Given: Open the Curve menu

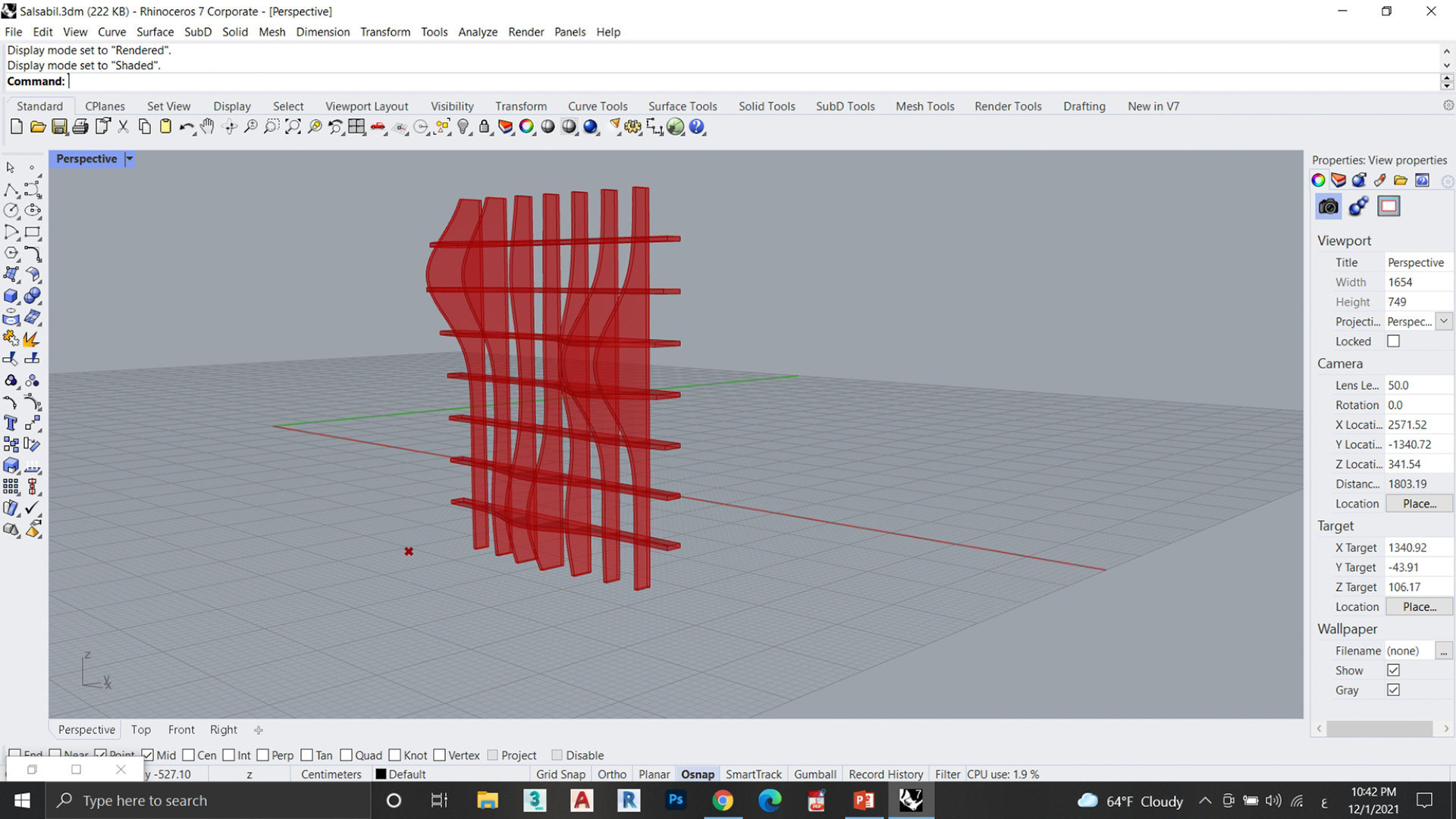Looking at the screenshot, I should pos(111,32).
